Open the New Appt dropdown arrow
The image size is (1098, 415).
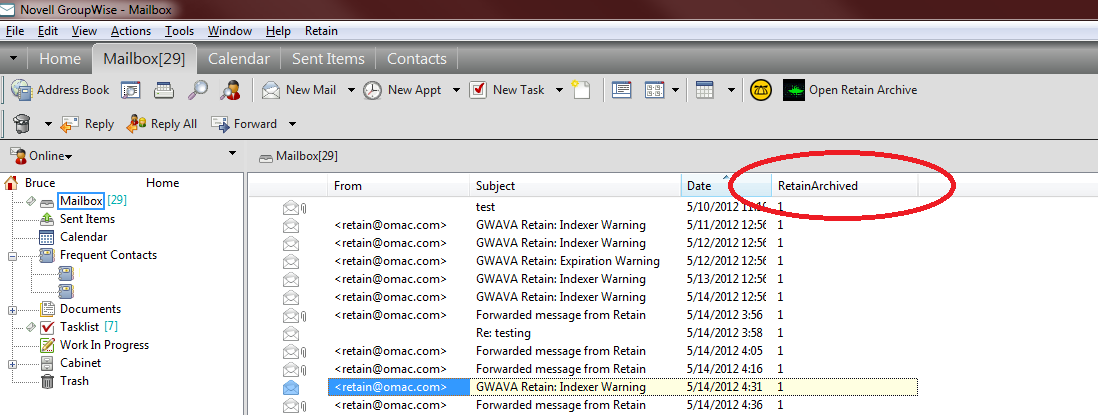pyautogui.click(x=456, y=90)
